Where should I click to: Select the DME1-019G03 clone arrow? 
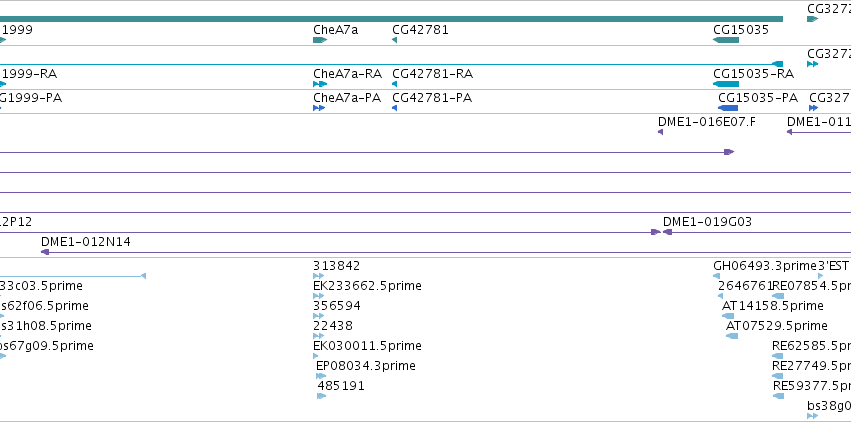point(668,232)
